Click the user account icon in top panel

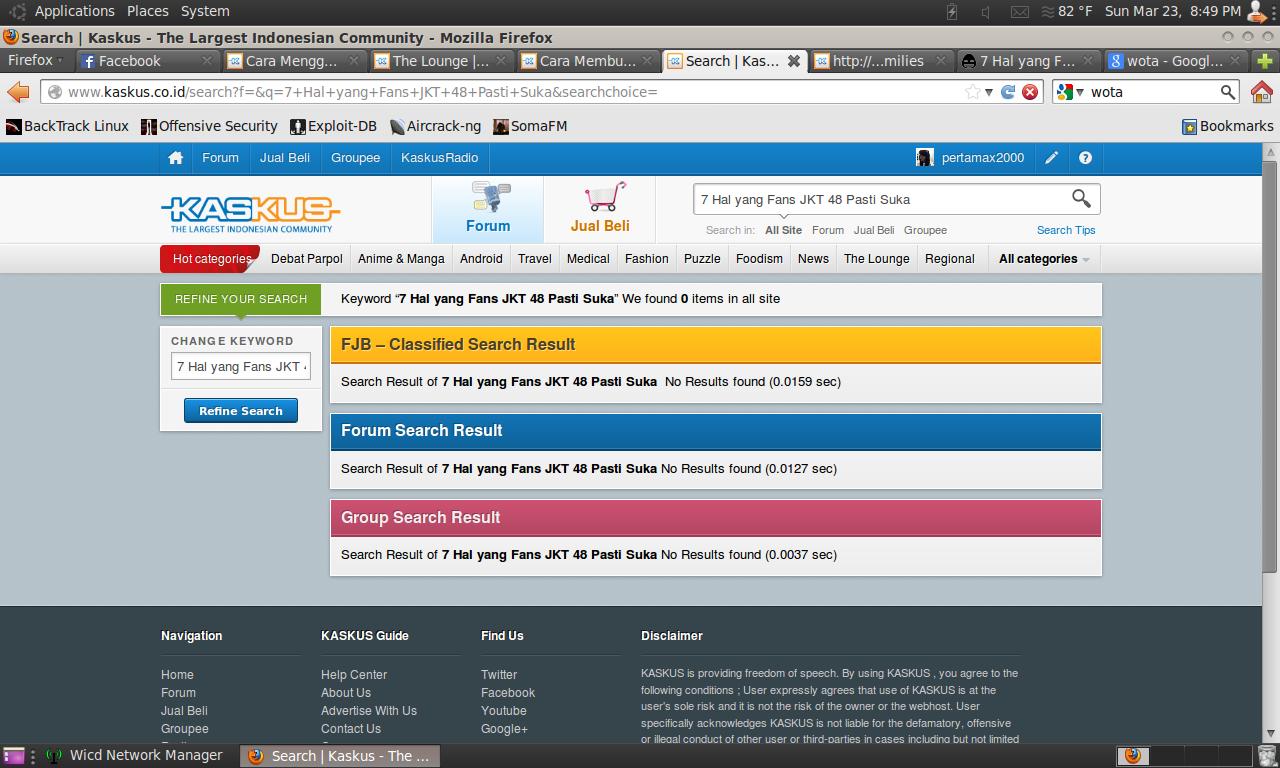[x=1258, y=12]
